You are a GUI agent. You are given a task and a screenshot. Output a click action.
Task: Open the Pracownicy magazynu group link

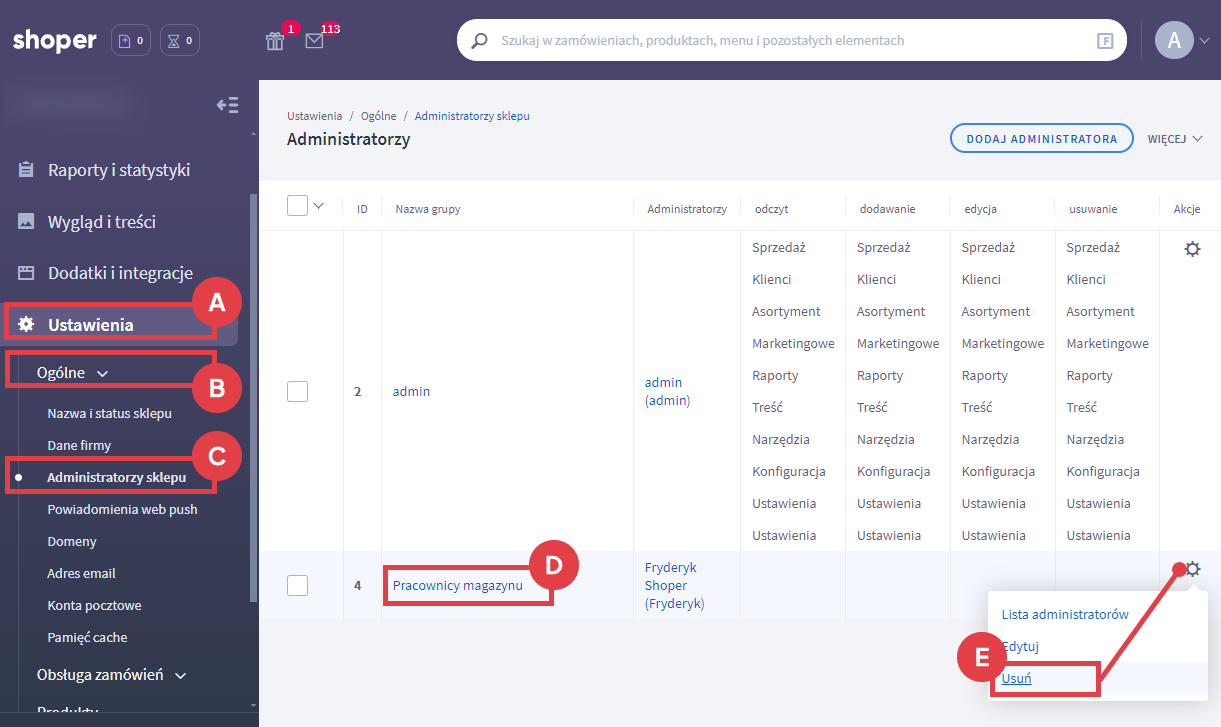pos(458,585)
